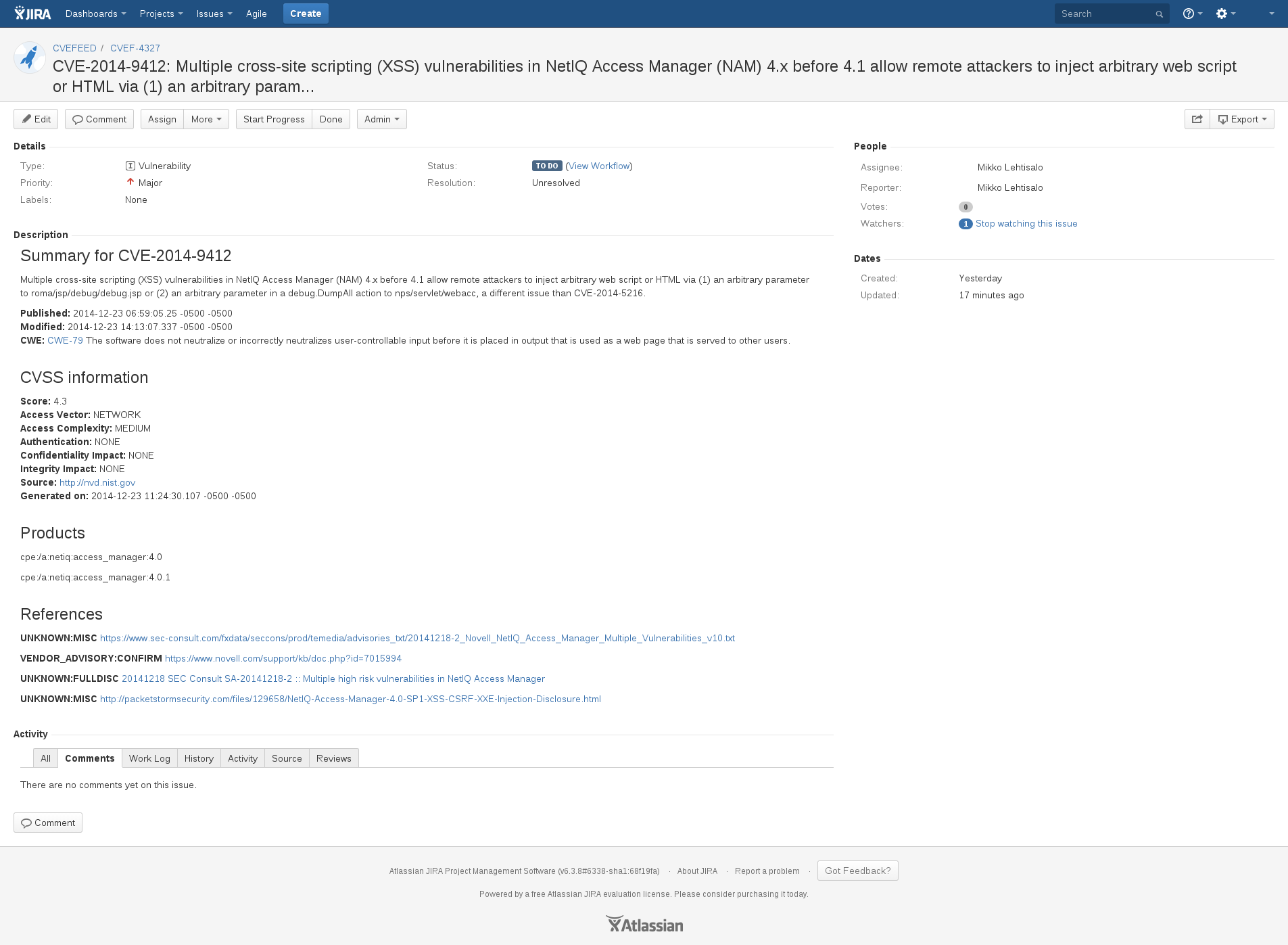Click the Dates section heading

(867, 258)
